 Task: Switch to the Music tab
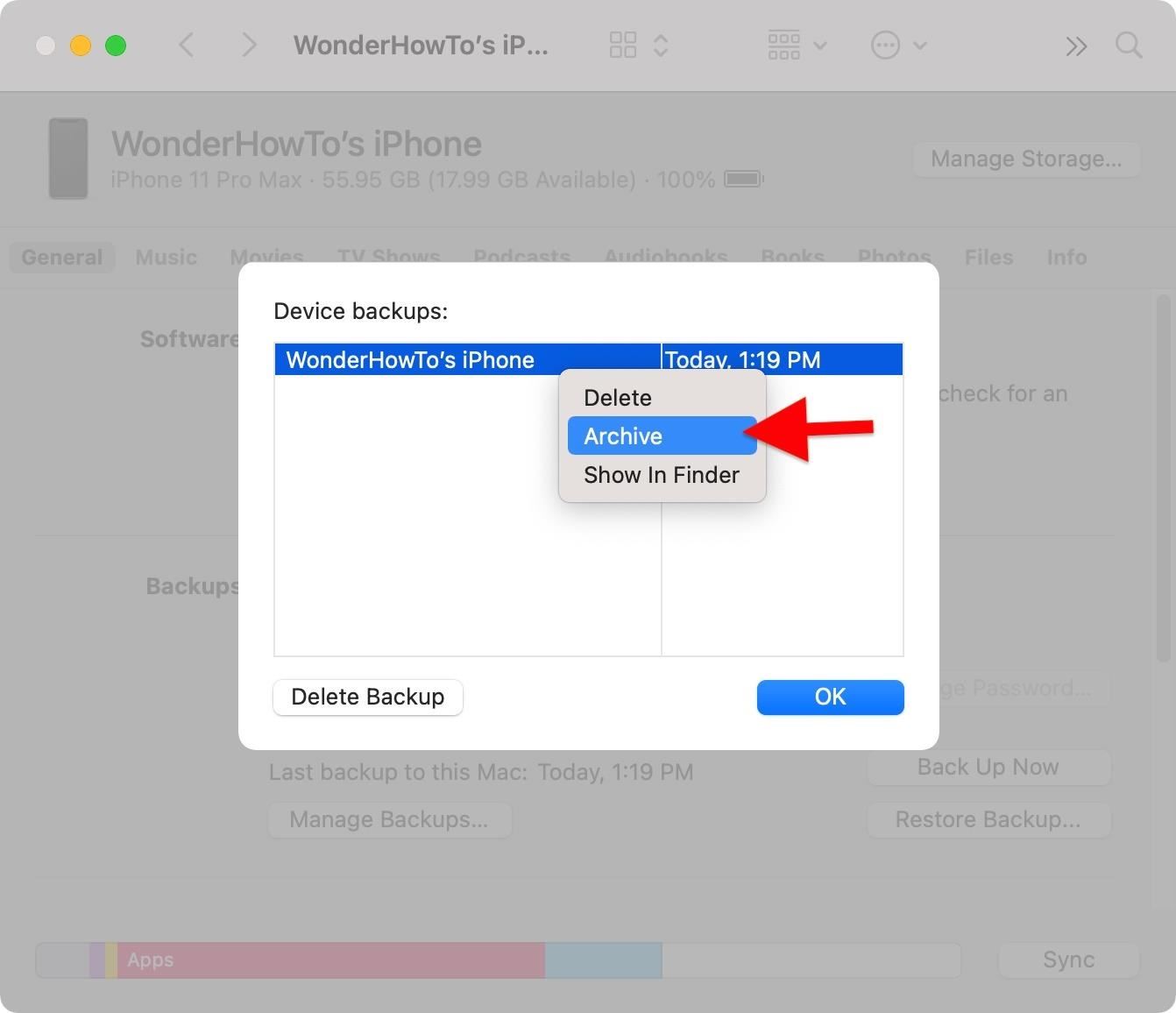point(166,257)
